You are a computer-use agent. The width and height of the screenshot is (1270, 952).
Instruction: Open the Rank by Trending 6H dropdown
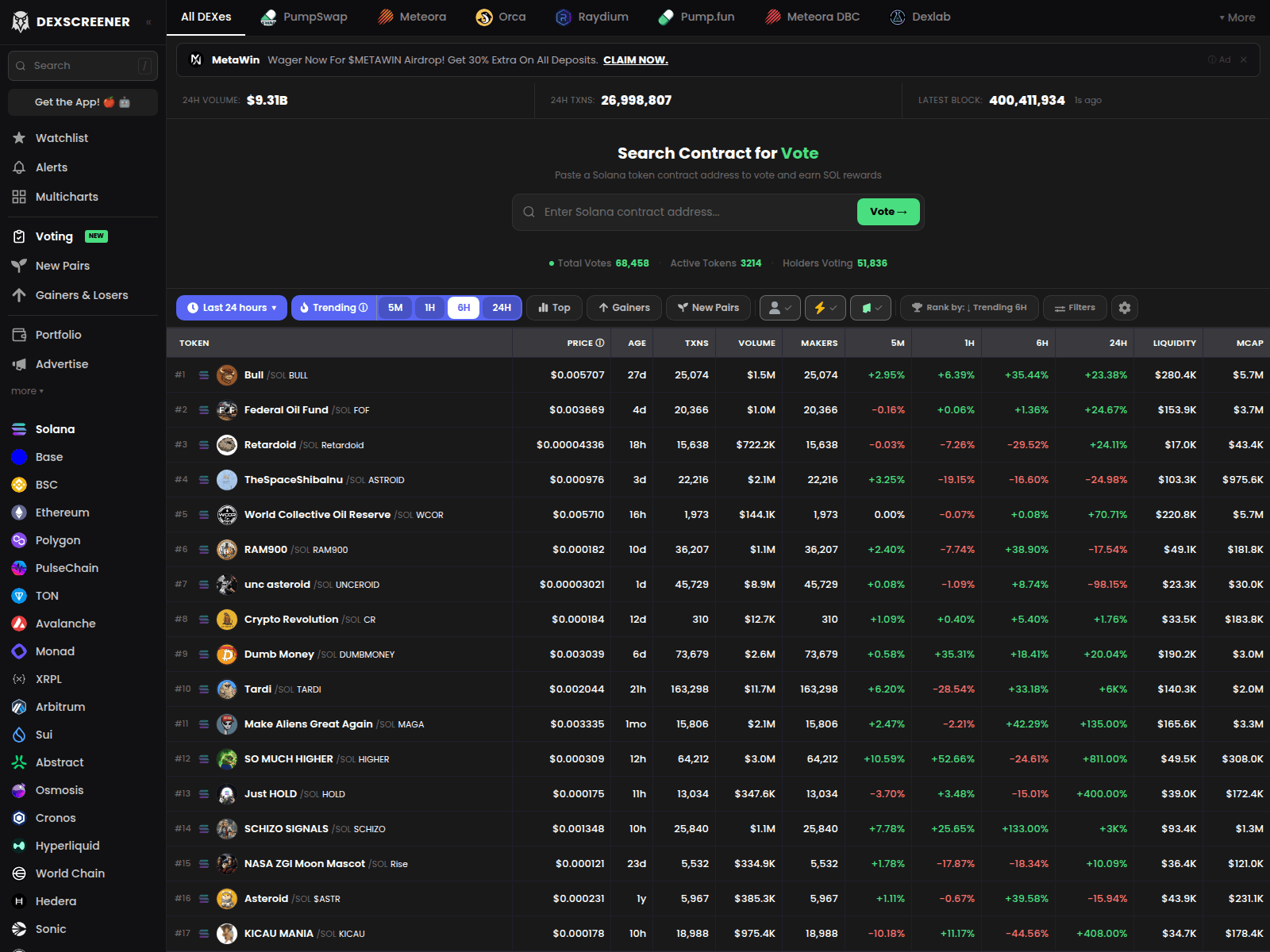coord(968,308)
